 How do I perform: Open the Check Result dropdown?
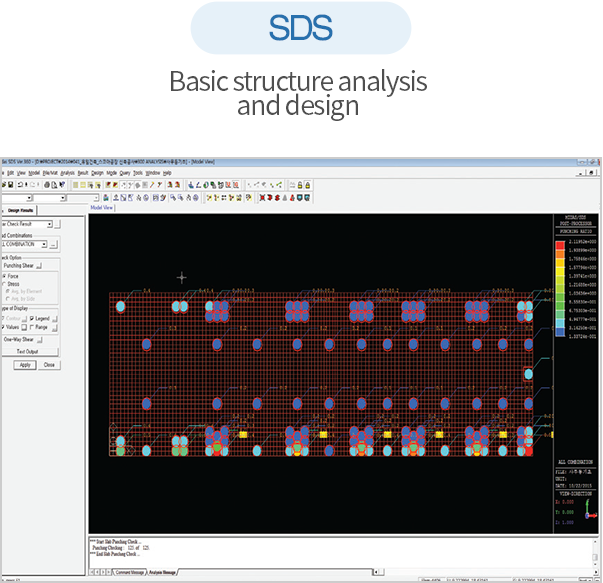click(49, 224)
